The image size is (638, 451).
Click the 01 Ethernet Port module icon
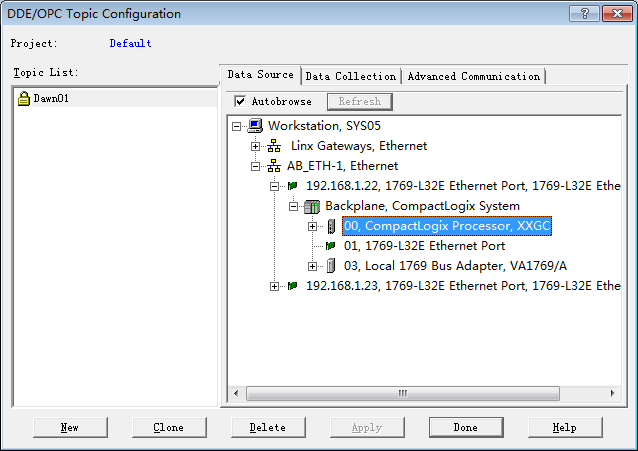click(x=330, y=246)
